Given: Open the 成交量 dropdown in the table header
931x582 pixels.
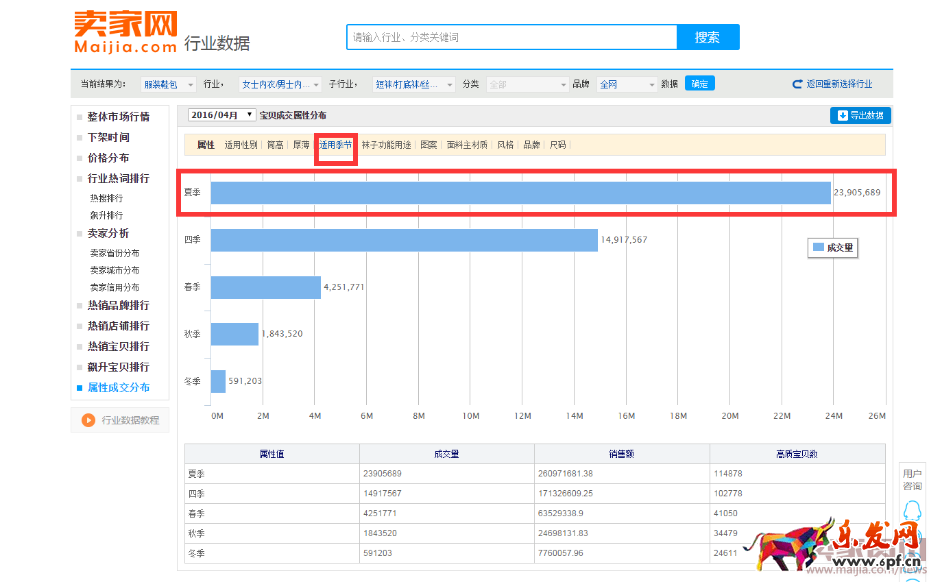Looking at the screenshot, I should pyautogui.click(x=447, y=453).
